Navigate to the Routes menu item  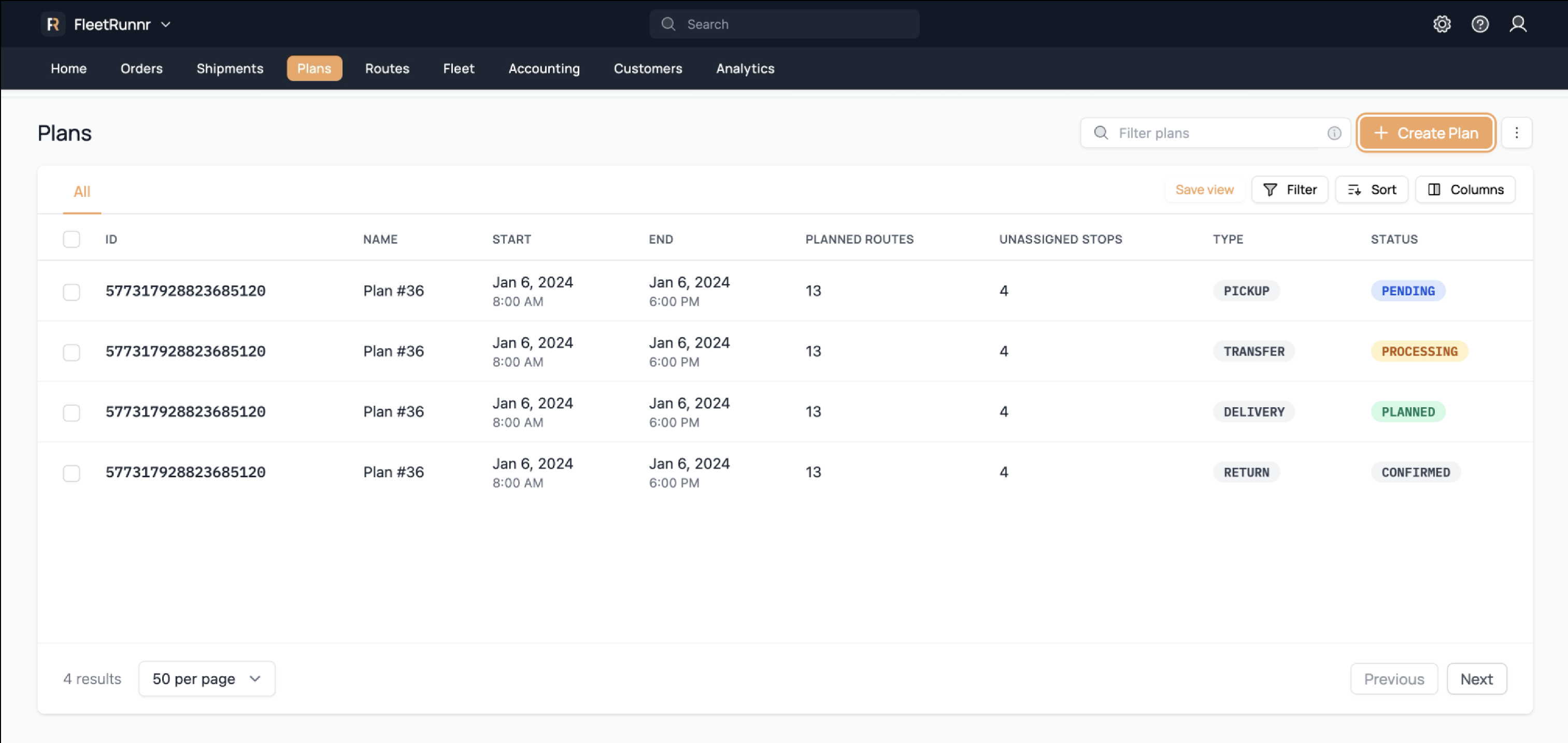pyautogui.click(x=387, y=69)
